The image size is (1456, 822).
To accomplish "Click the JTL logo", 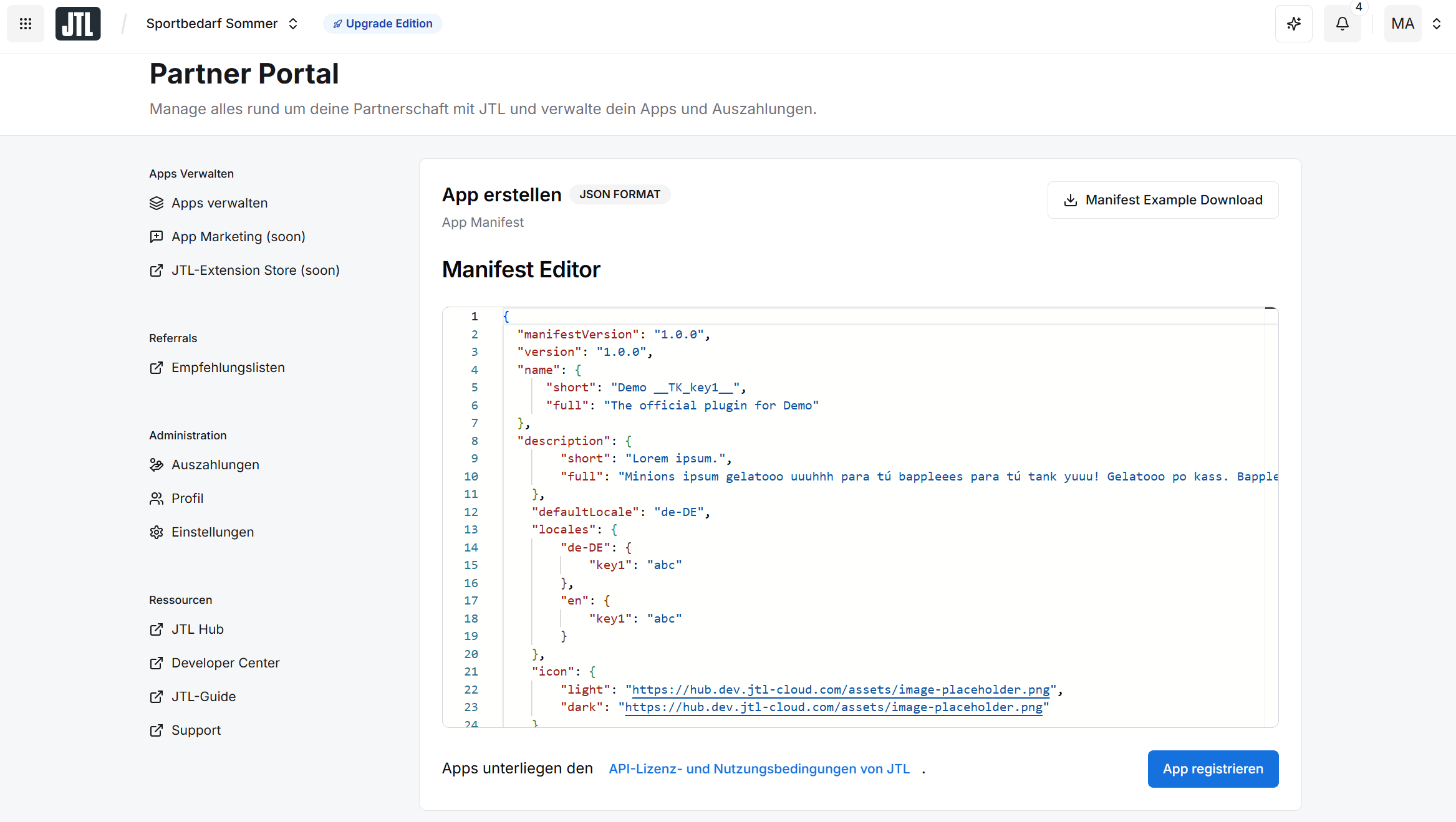I will [78, 24].
